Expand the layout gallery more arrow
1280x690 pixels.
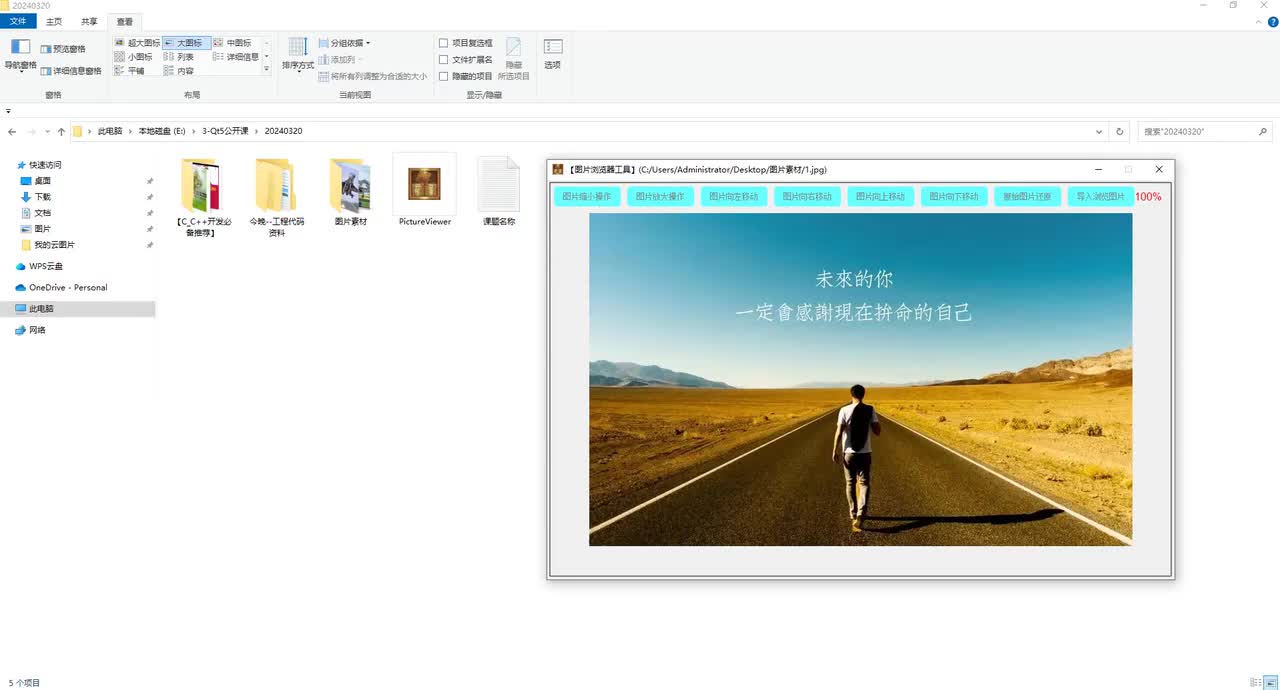(266, 69)
